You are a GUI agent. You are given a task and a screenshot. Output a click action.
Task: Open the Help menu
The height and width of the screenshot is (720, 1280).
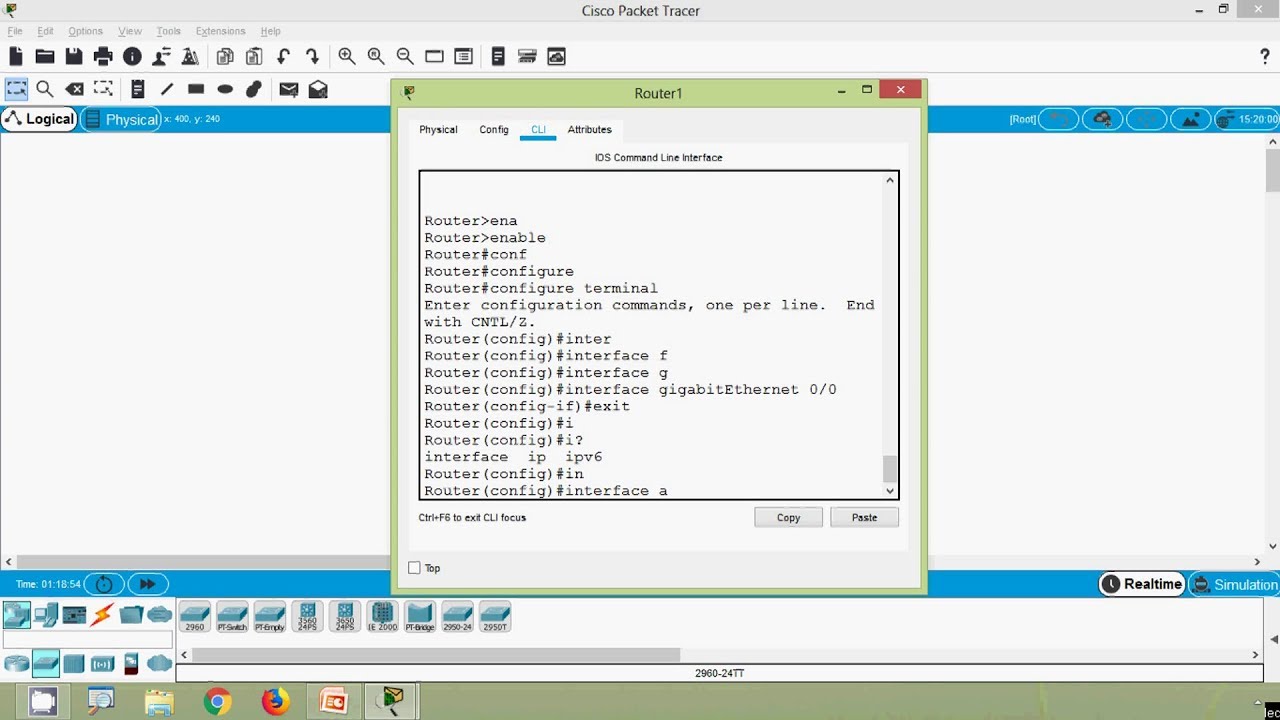(270, 31)
